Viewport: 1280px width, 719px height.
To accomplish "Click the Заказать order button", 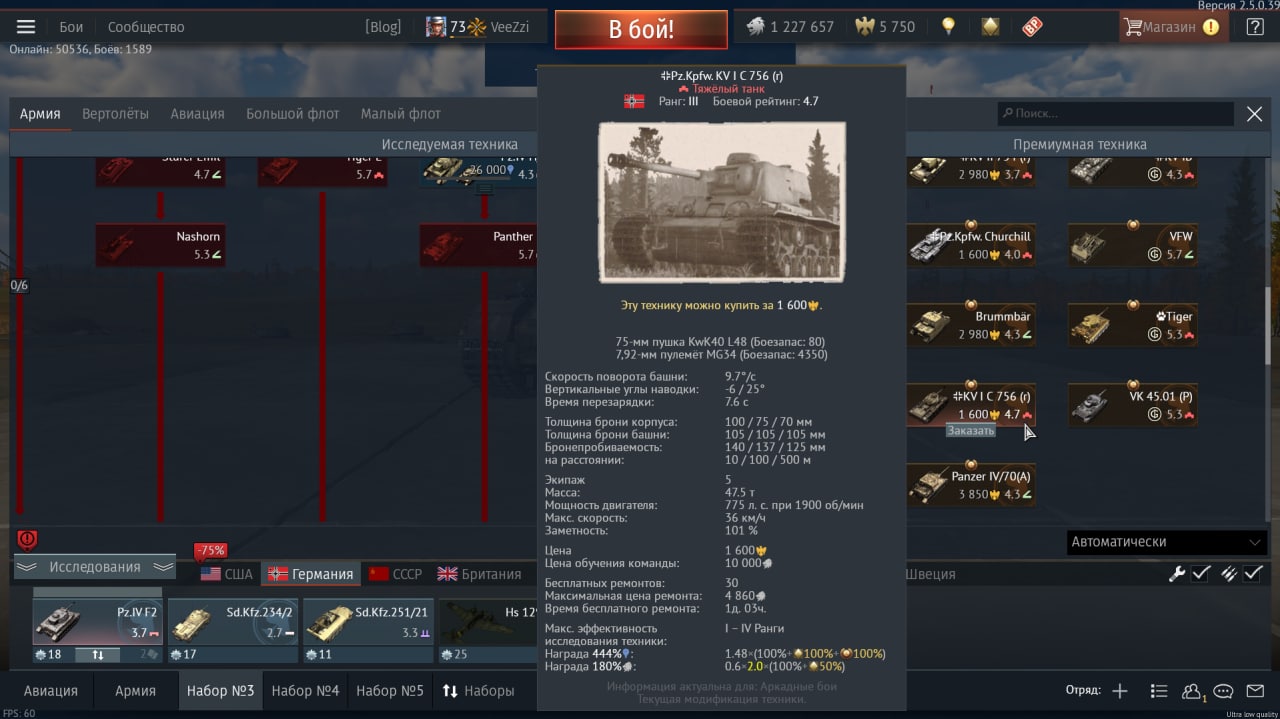I will tap(971, 431).
